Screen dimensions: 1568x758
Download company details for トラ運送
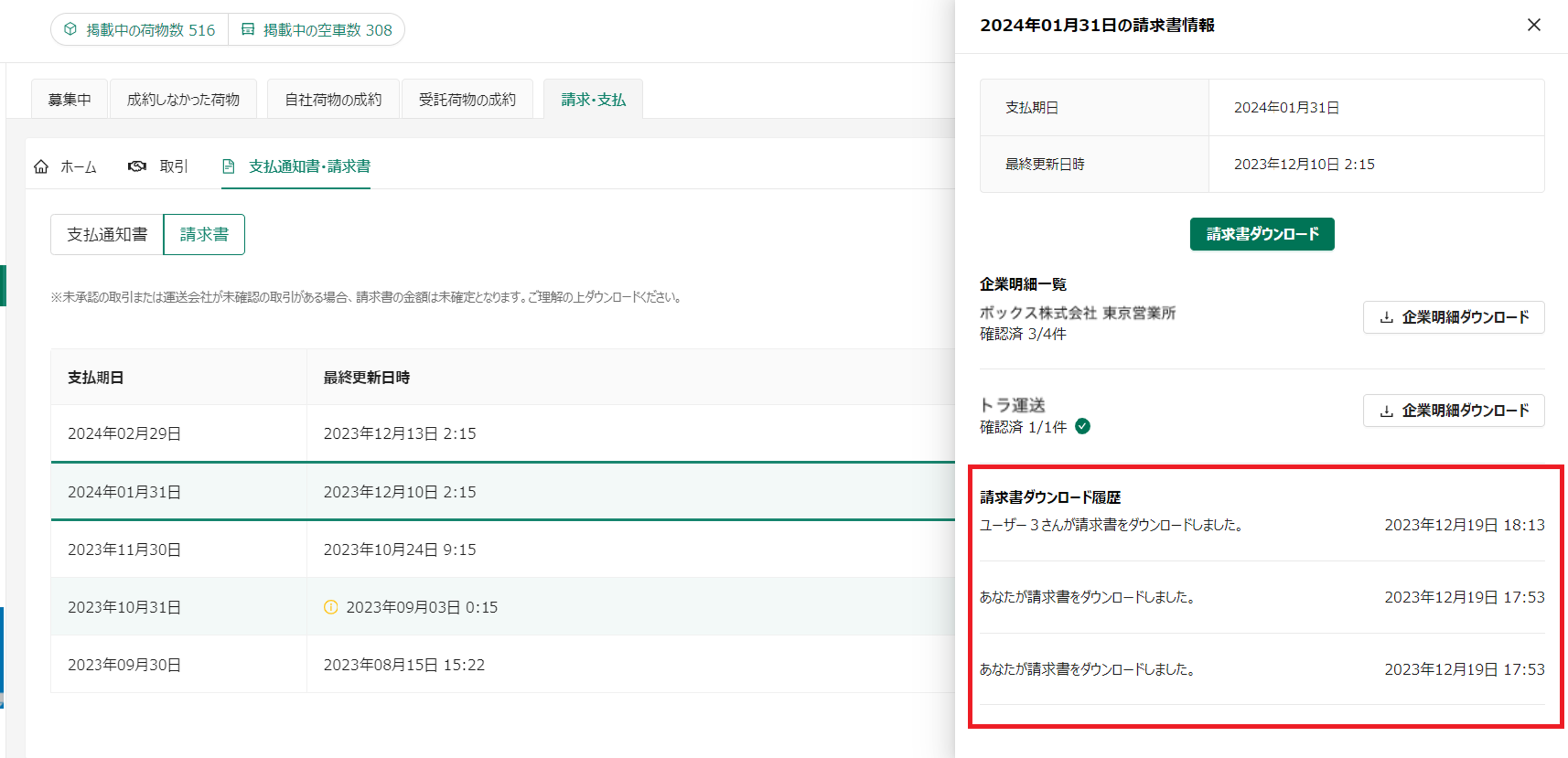[1453, 411]
